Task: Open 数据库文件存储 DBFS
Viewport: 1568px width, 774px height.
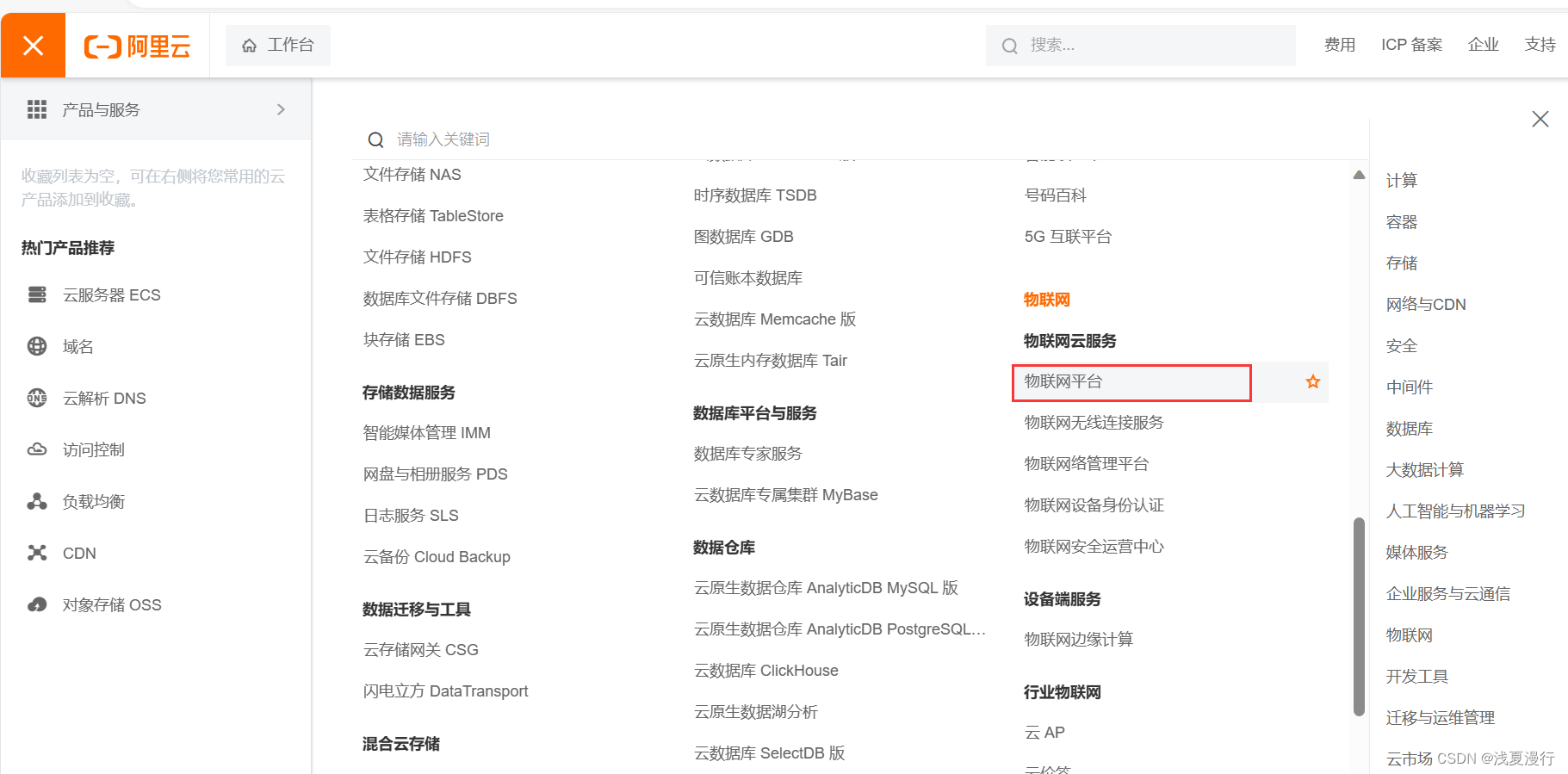Action: coord(440,298)
